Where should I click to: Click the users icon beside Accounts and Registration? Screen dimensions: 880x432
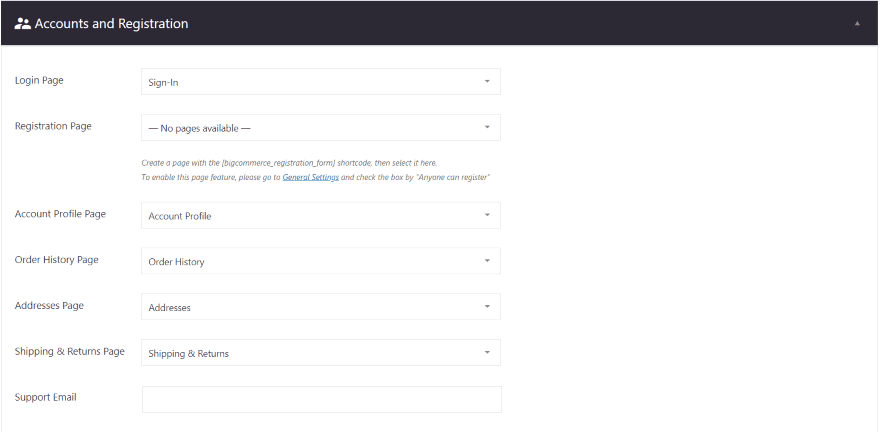(x=22, y=23)
